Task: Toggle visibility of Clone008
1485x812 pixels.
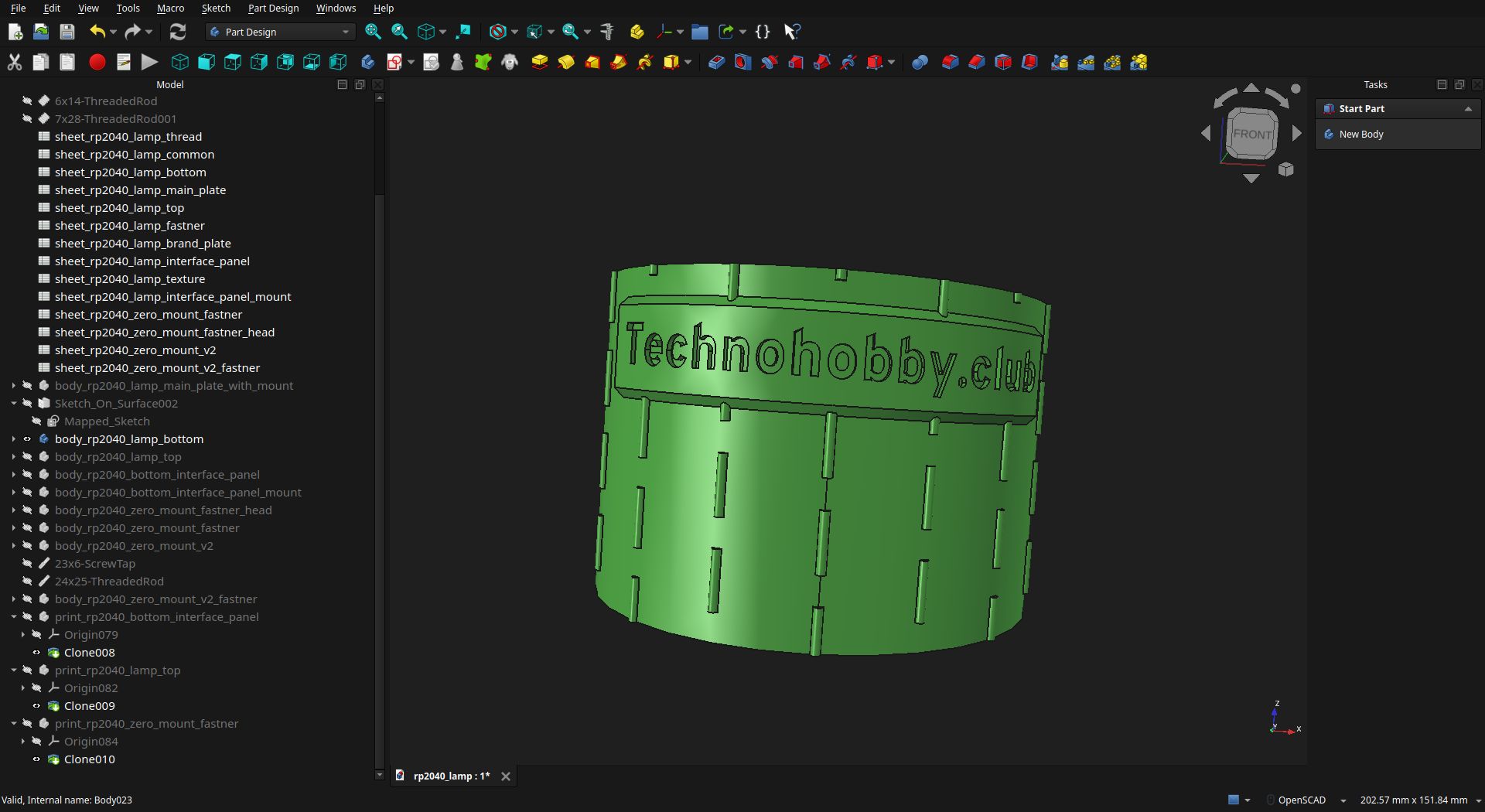Action: [36, 653]
